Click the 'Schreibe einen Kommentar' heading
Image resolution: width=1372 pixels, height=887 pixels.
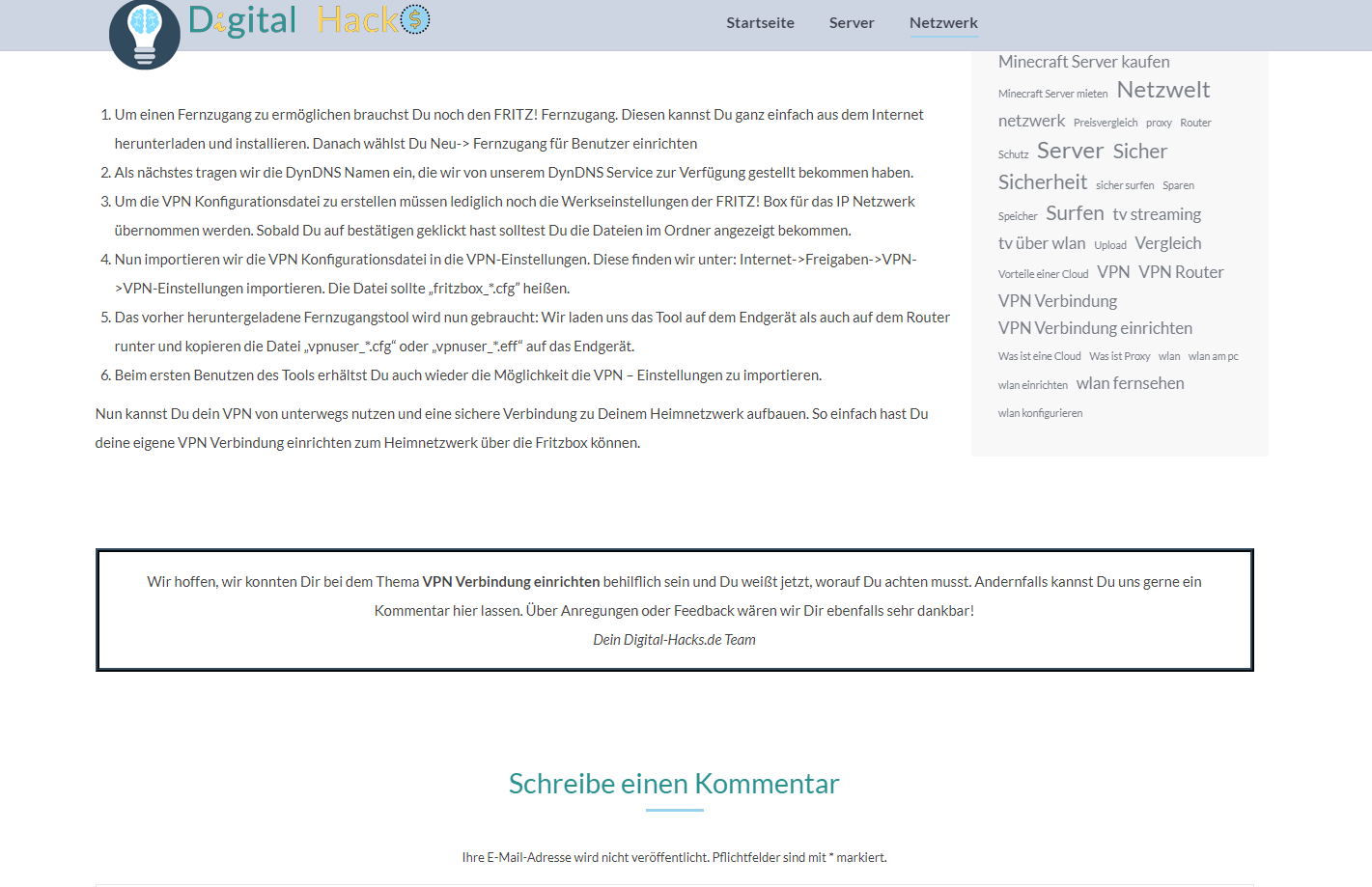[674, 784]
